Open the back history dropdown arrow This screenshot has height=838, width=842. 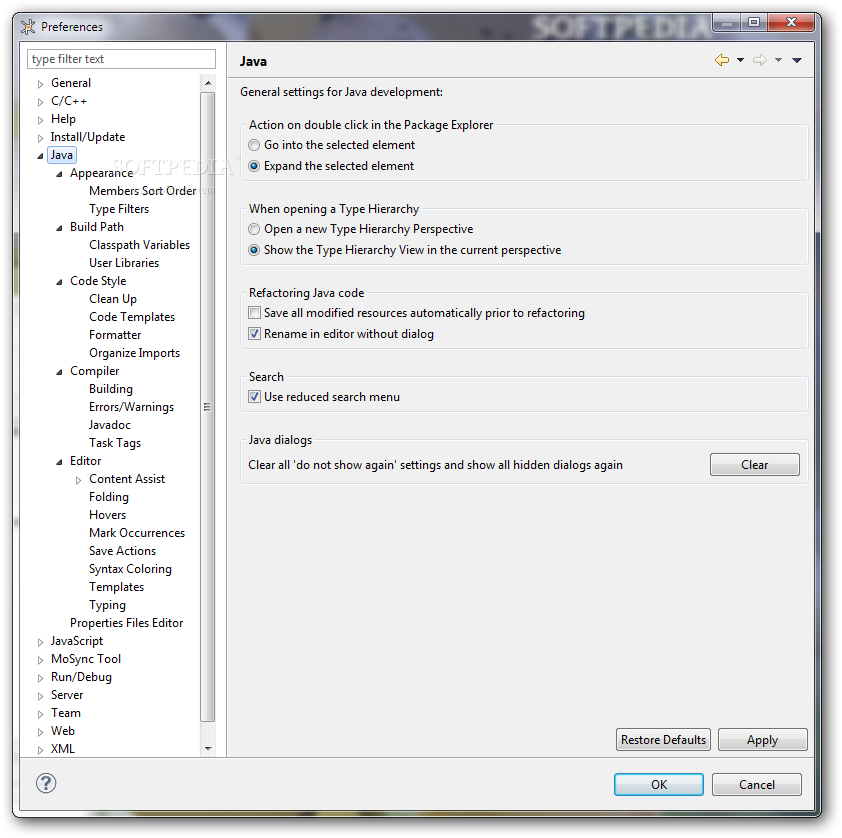click(x=741, y=60)
